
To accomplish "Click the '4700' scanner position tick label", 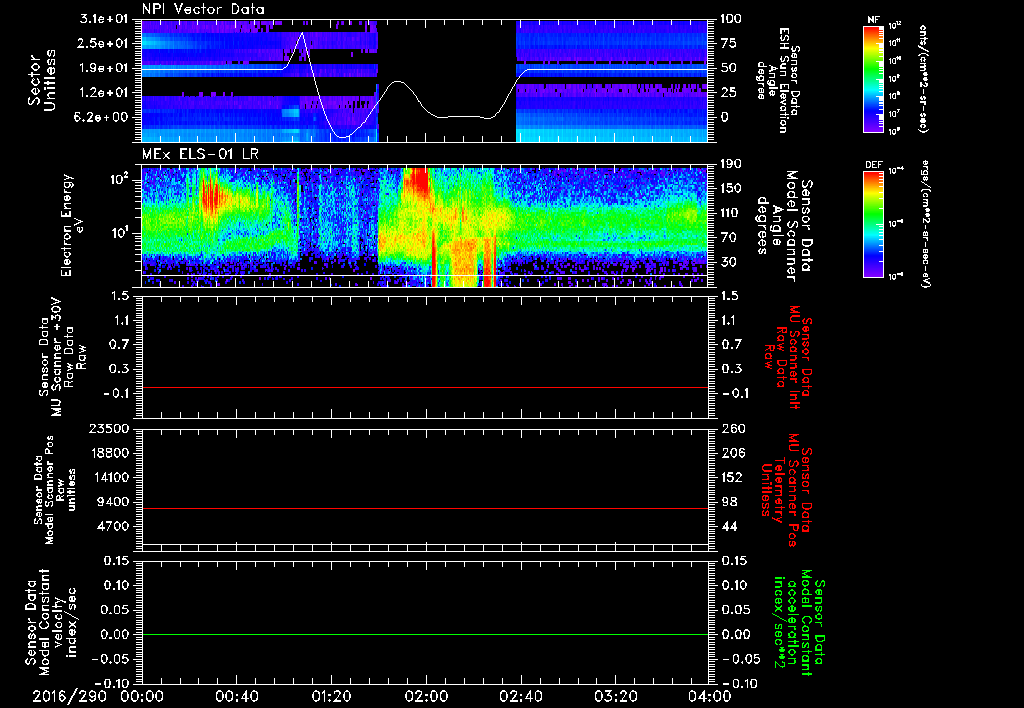I will (x=113, y=526).
